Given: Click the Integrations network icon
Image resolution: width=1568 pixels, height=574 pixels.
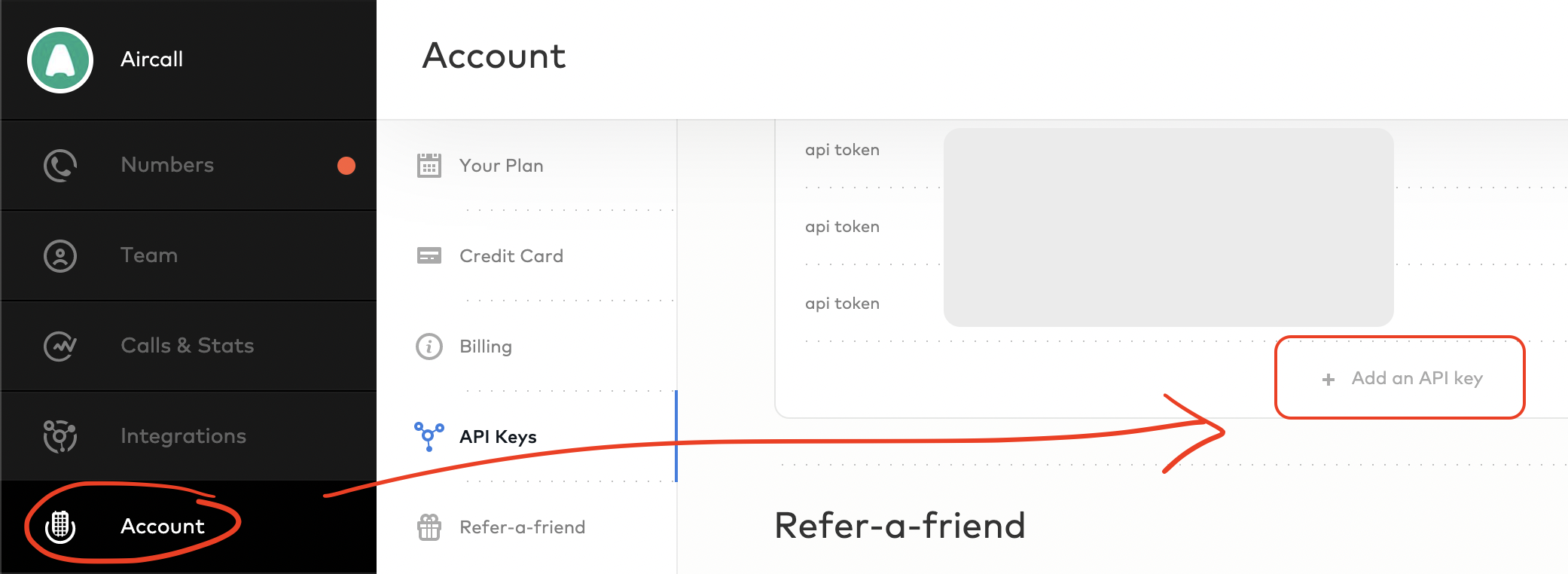Looking at the screenshot, I should tap(60, 435).
